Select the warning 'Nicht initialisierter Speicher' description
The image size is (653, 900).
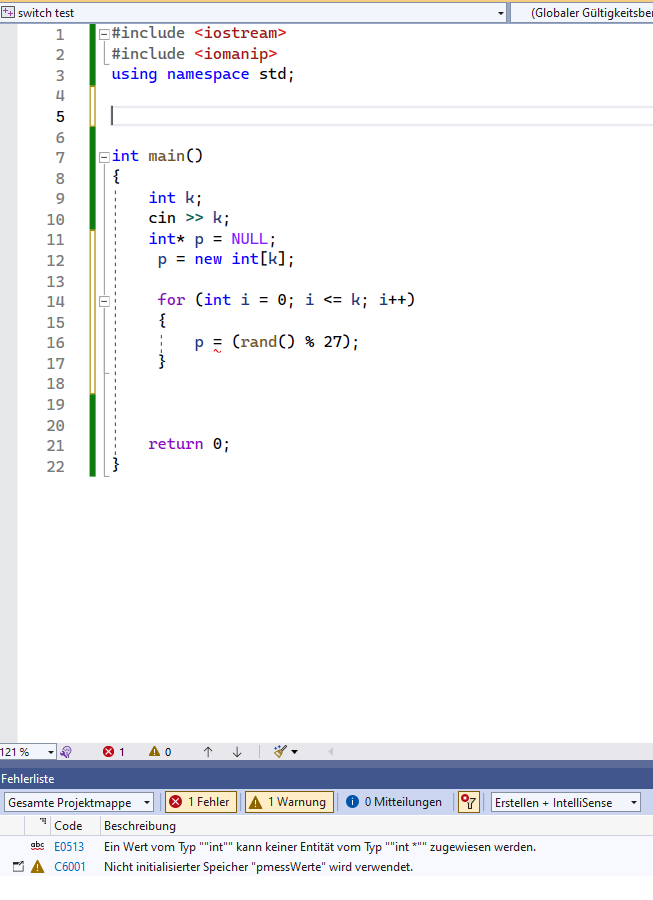pos(258,867)
